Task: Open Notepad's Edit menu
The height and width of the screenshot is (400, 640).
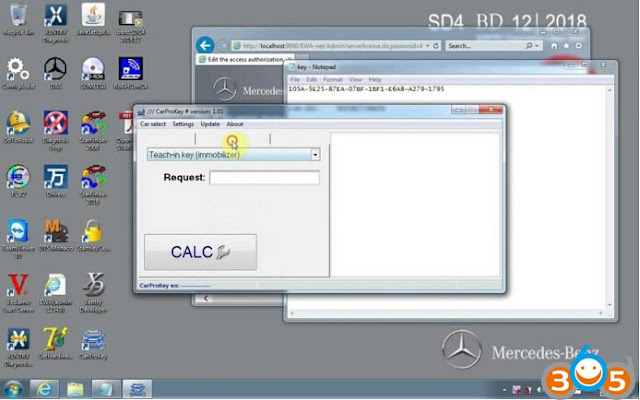Action: click(x=311, y=79)
